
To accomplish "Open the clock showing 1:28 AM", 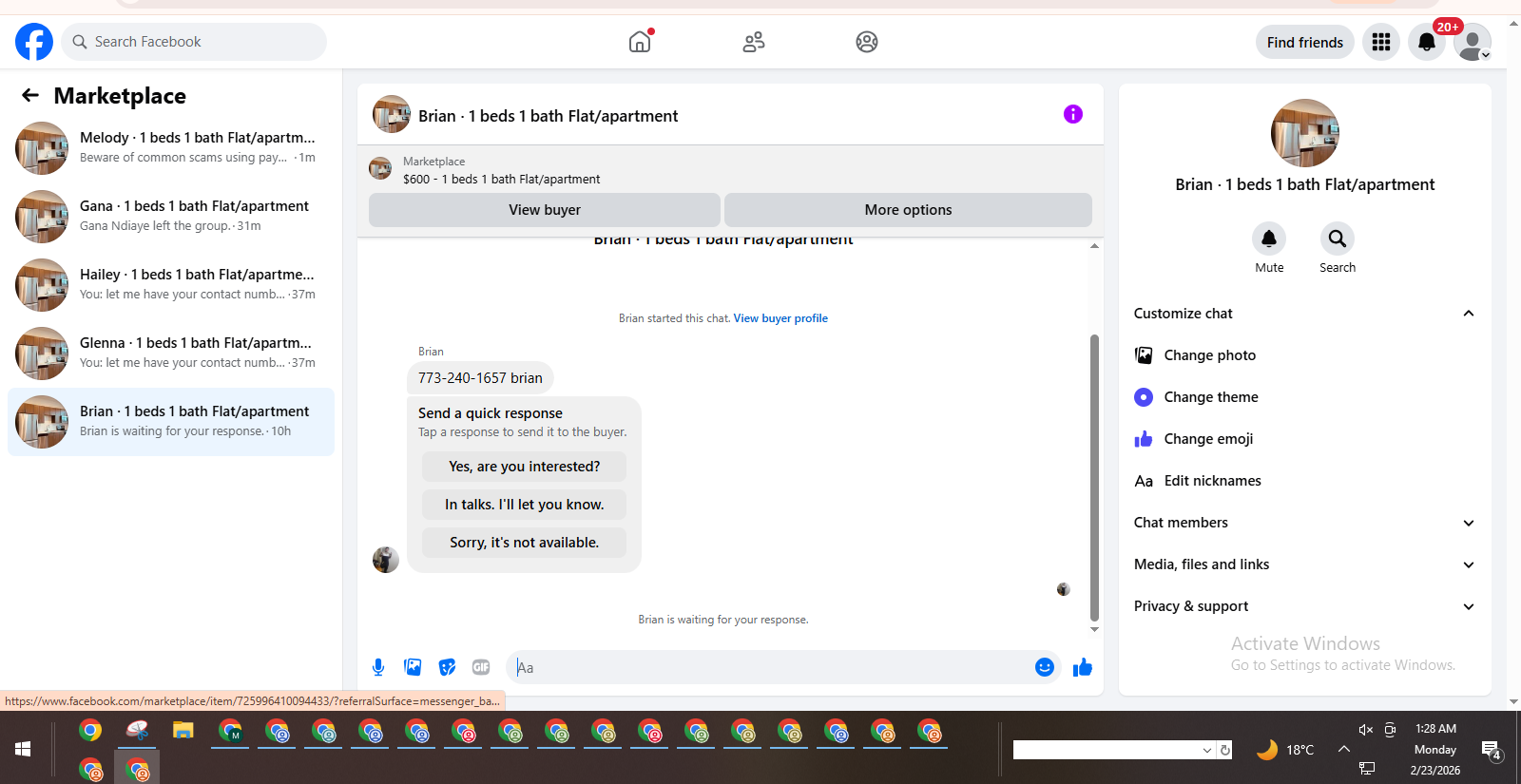I will 1435,729.
